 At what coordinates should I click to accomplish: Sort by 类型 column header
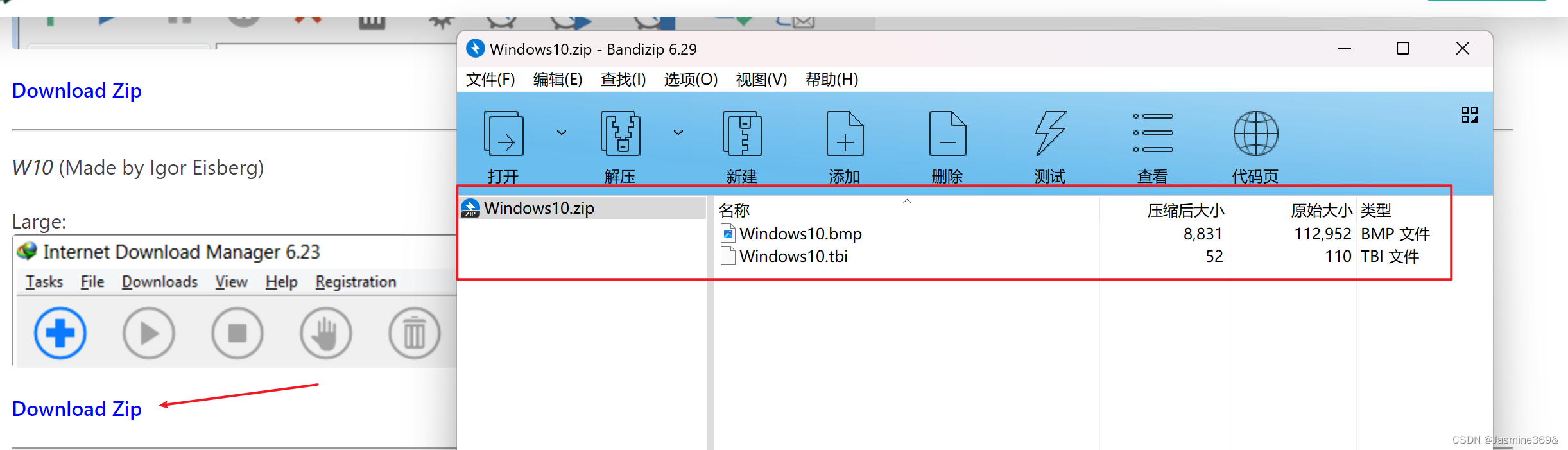tap(1376, 210)
